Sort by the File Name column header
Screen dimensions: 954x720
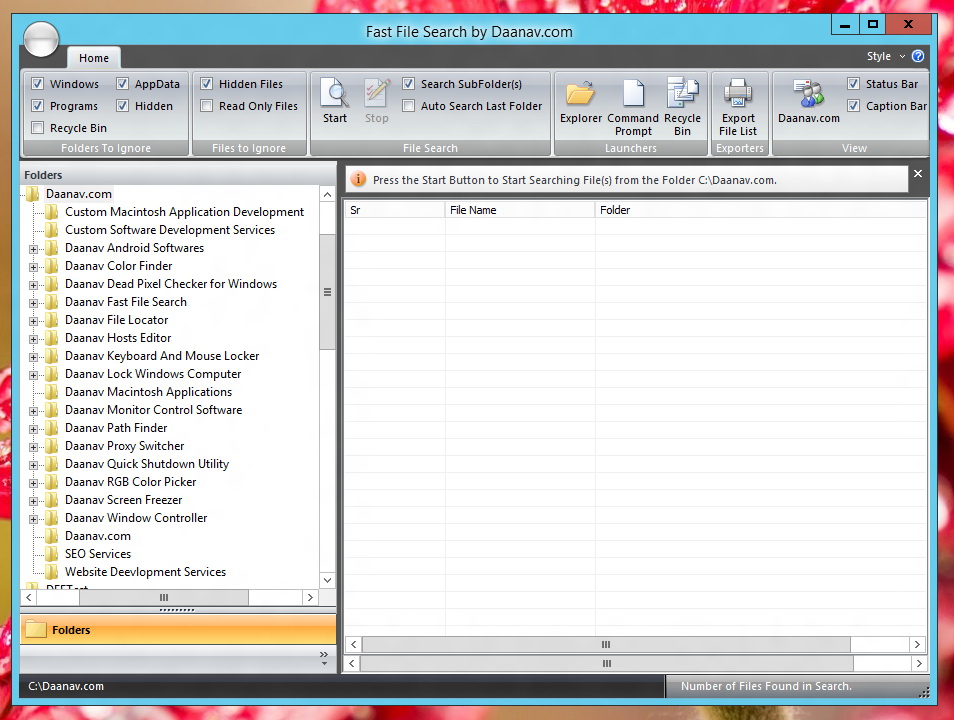520,210
